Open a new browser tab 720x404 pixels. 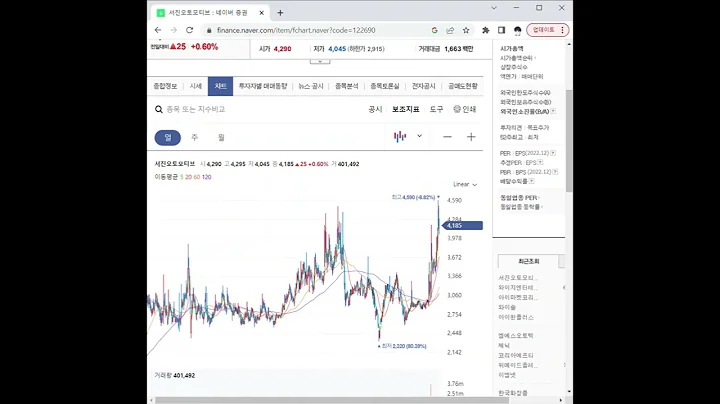point(280,13)
